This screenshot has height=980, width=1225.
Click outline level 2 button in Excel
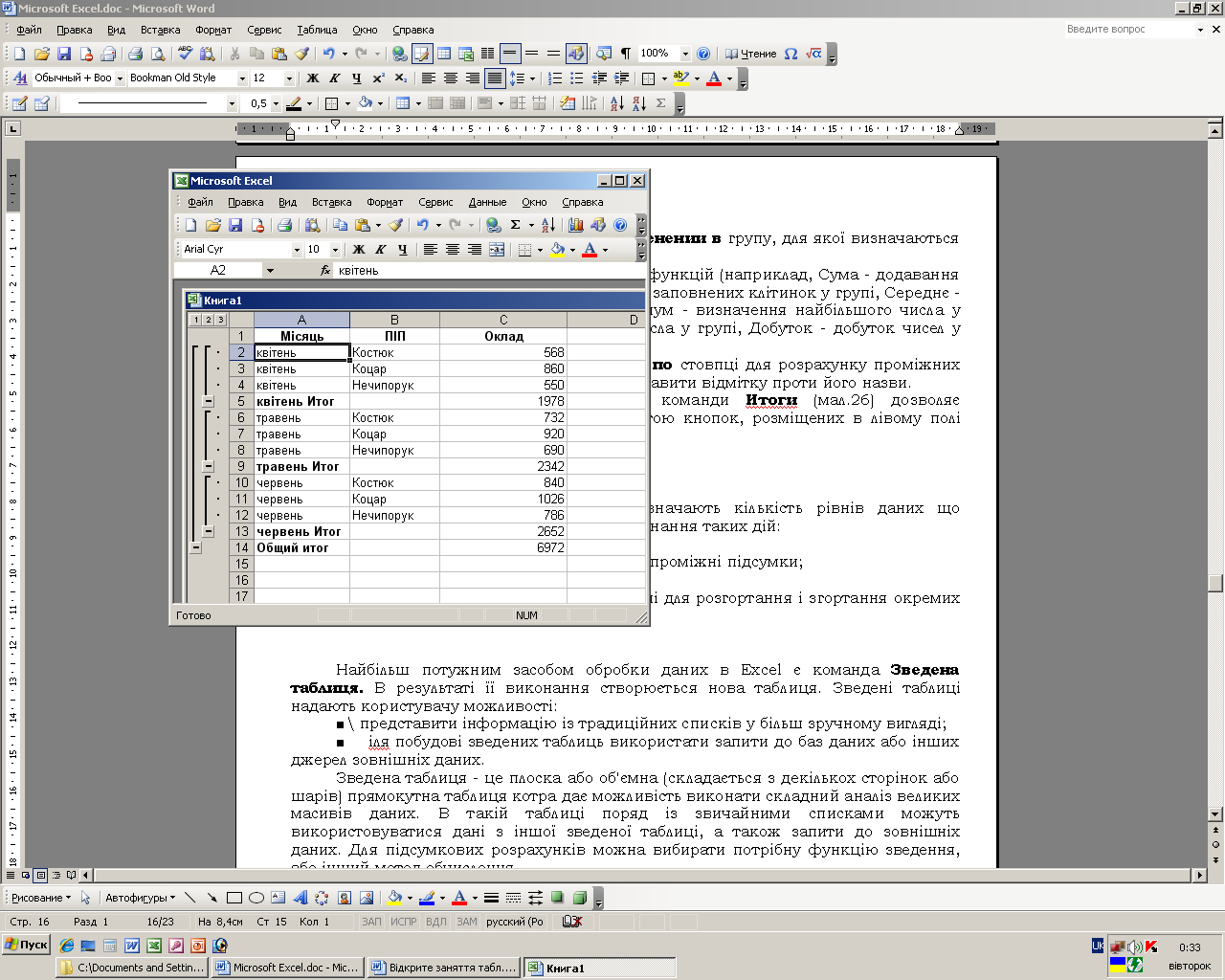pos(208,320)
